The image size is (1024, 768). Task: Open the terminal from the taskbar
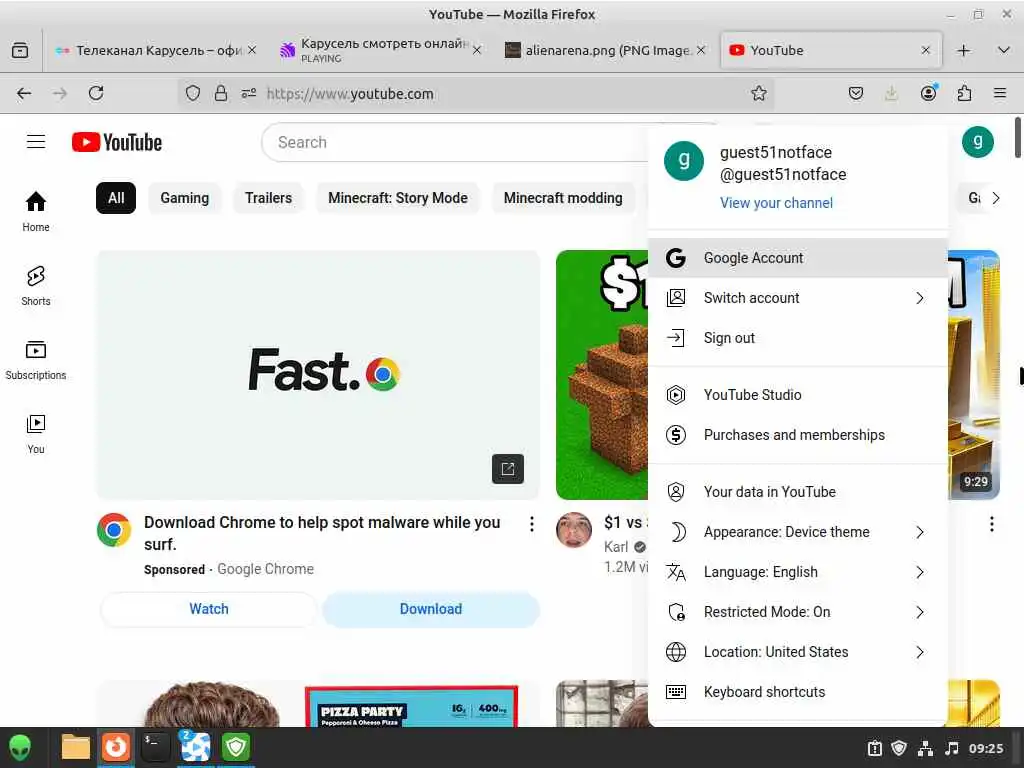[155, 747]
